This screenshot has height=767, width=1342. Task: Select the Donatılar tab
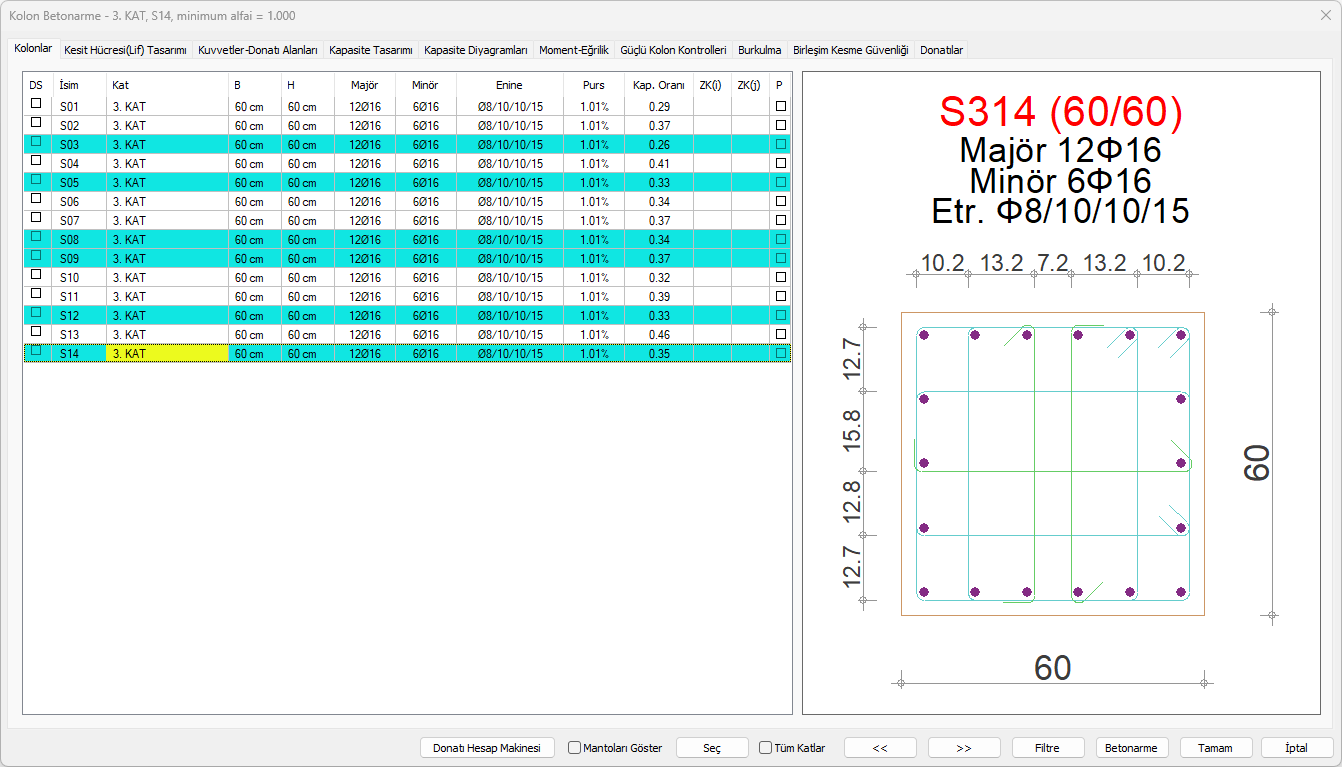click(x=941, y=49)
